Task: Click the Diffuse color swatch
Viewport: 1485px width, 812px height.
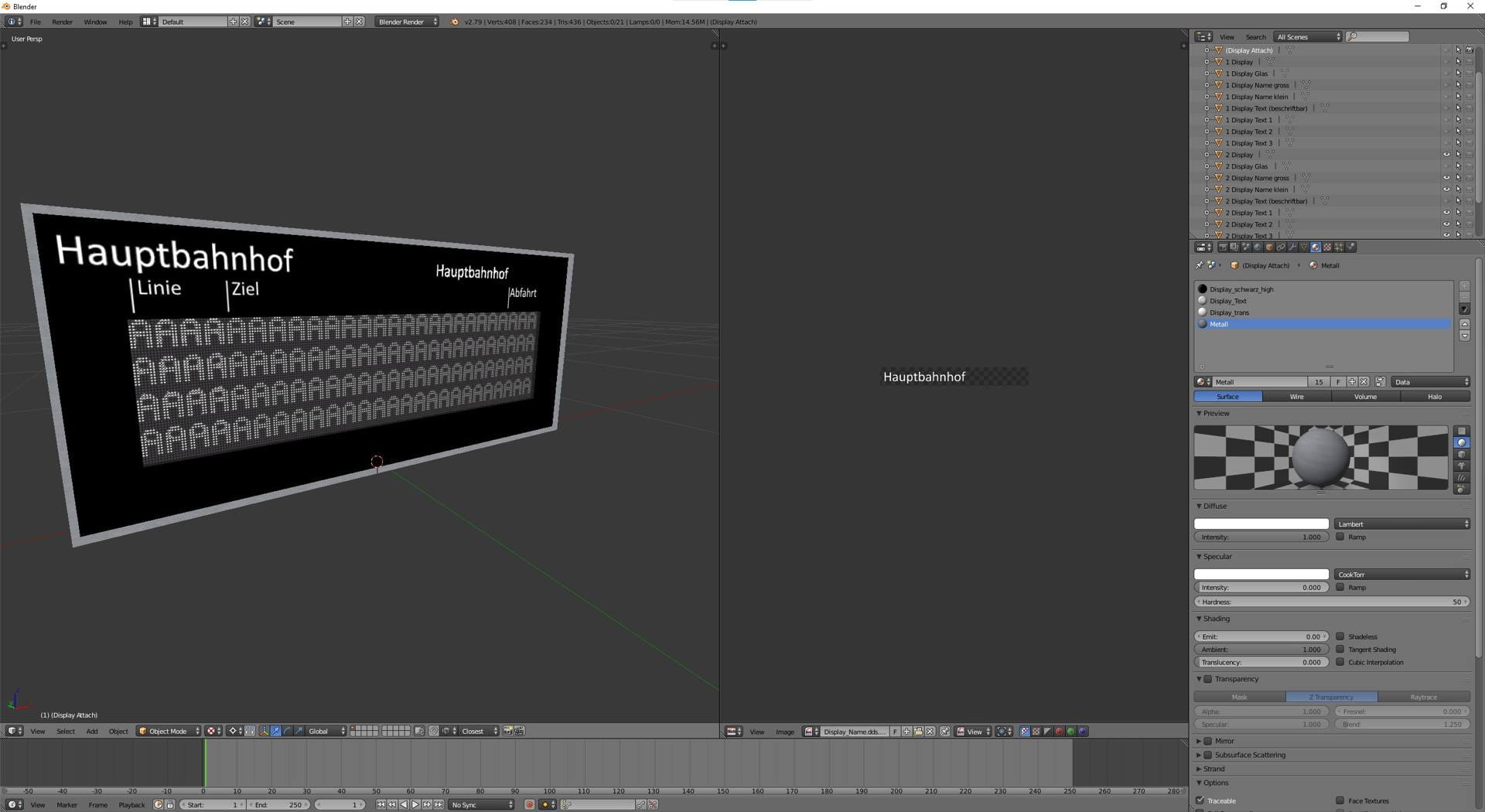Action: click(1261, 524)
